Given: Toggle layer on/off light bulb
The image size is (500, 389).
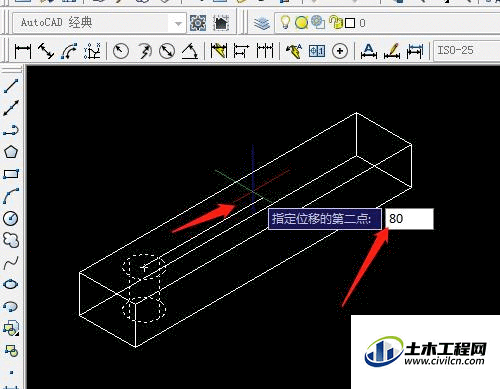Looking at the screenshot, I should point(285,23).
